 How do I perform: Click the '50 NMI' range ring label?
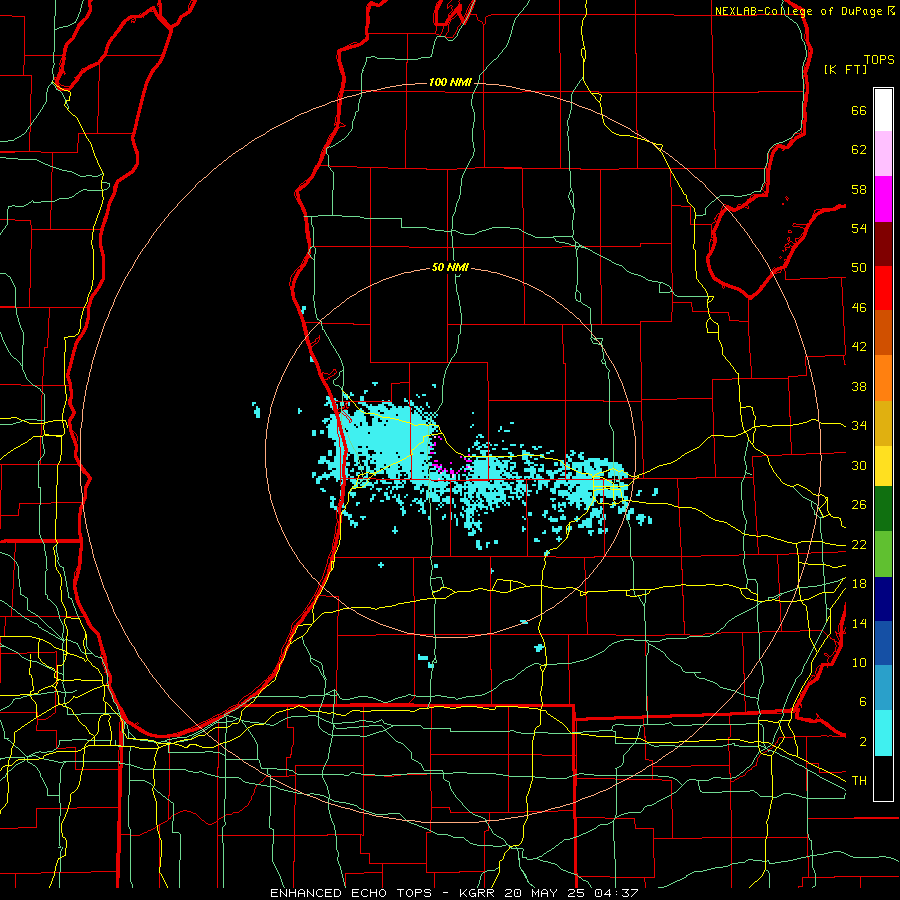450,267
